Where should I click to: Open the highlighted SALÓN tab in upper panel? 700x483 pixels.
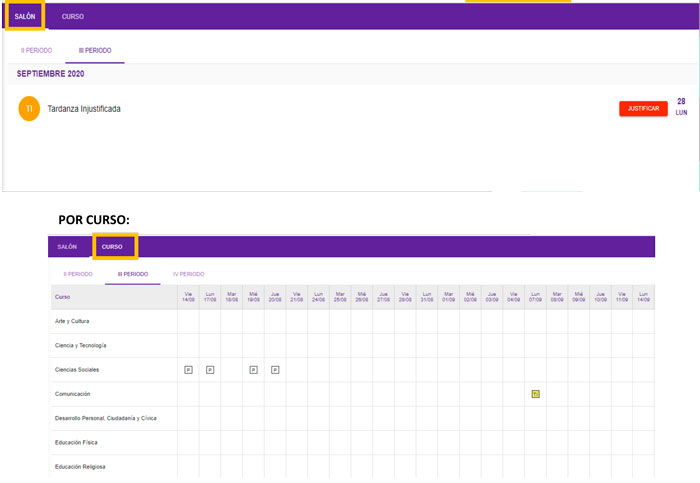pyautogui.click(x=25, y=17)
